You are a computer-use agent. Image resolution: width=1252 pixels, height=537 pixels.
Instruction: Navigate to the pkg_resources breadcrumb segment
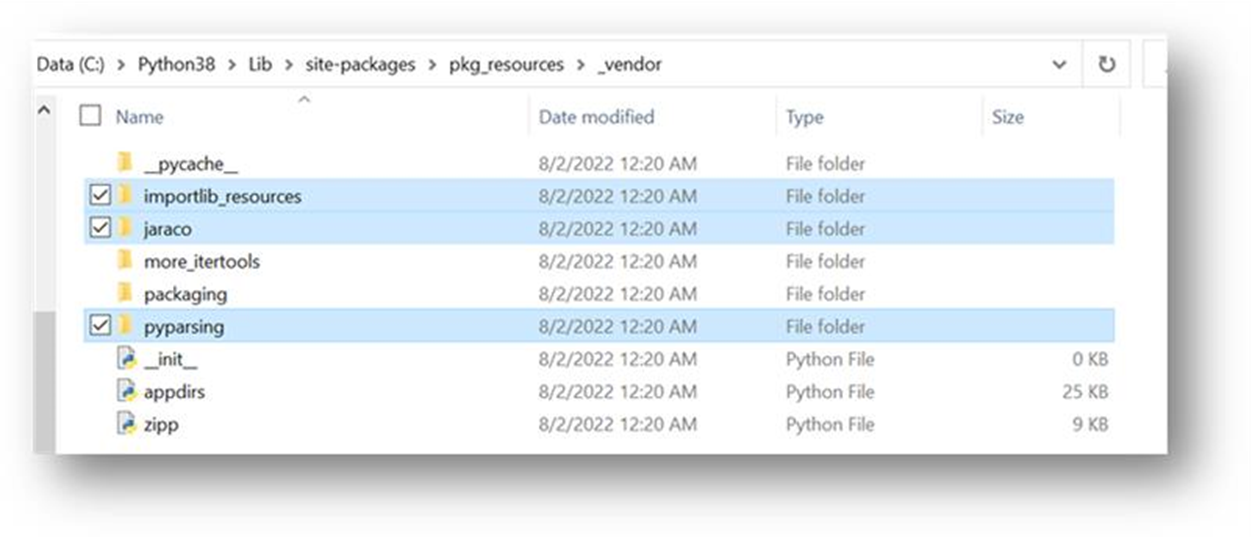(x=506, y=65)
